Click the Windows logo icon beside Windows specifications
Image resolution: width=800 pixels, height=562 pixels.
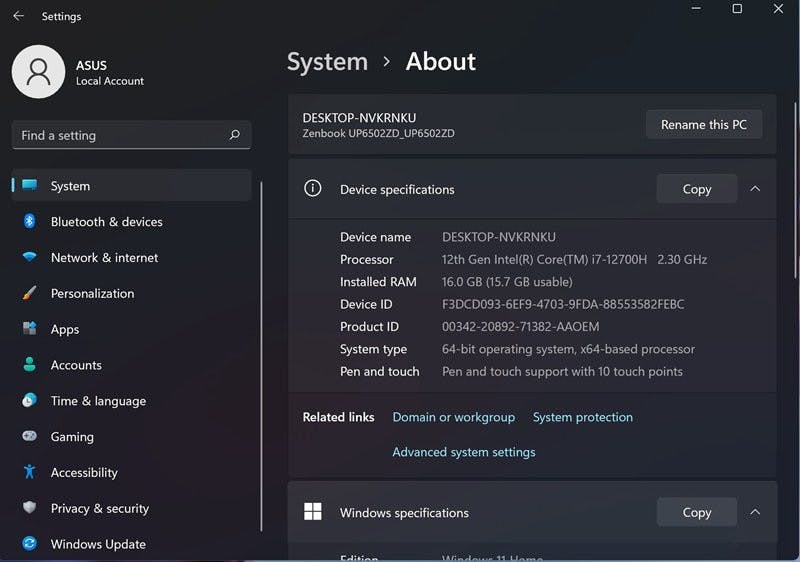[x=313, y=512]
